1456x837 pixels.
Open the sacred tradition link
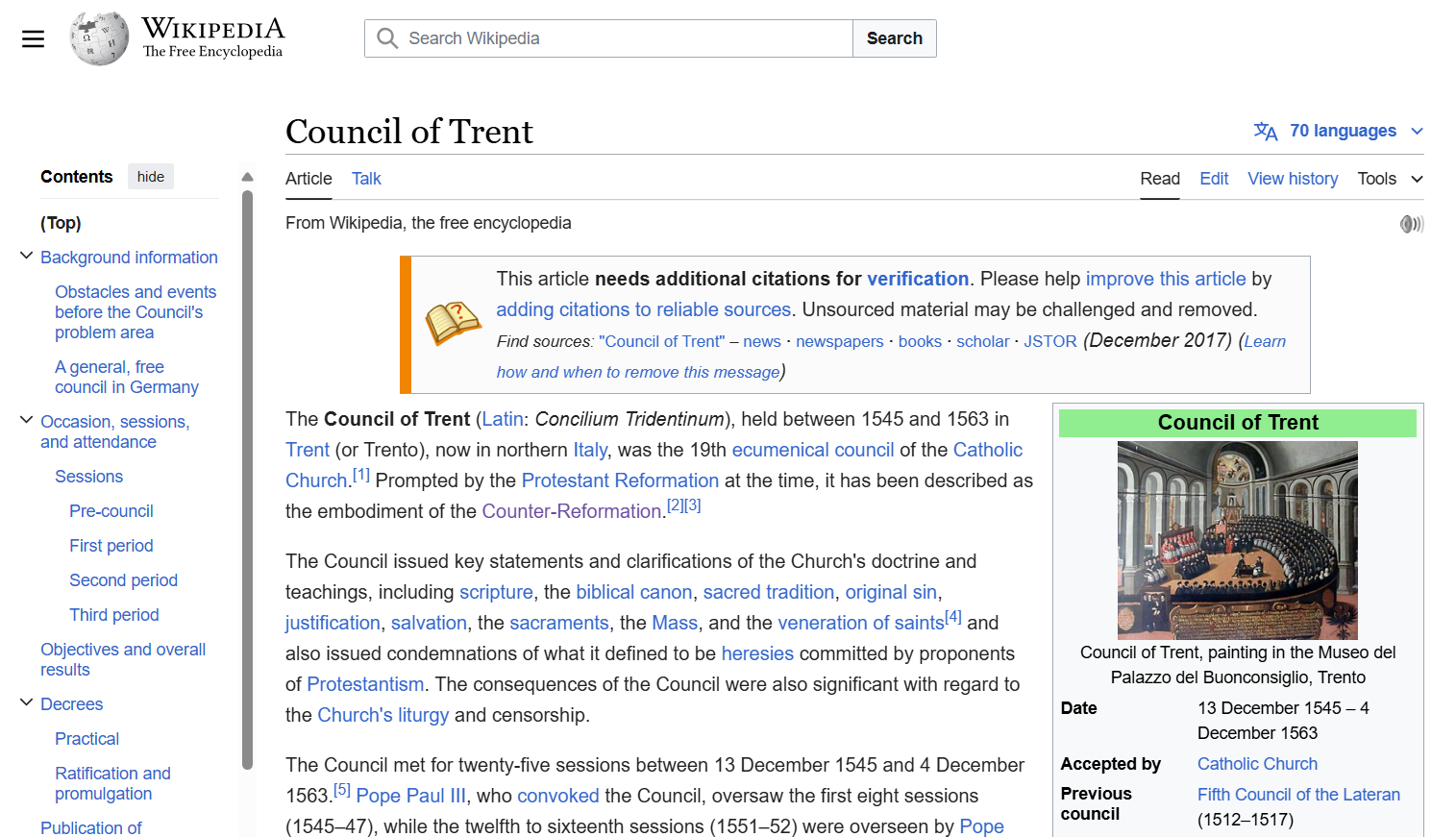point(769,592)
